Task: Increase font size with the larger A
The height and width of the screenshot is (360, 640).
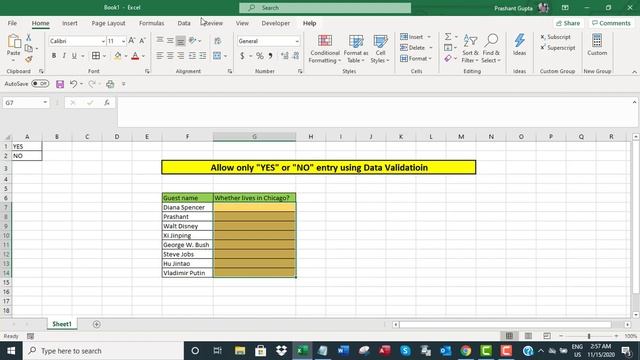Action: coord(131,41)
